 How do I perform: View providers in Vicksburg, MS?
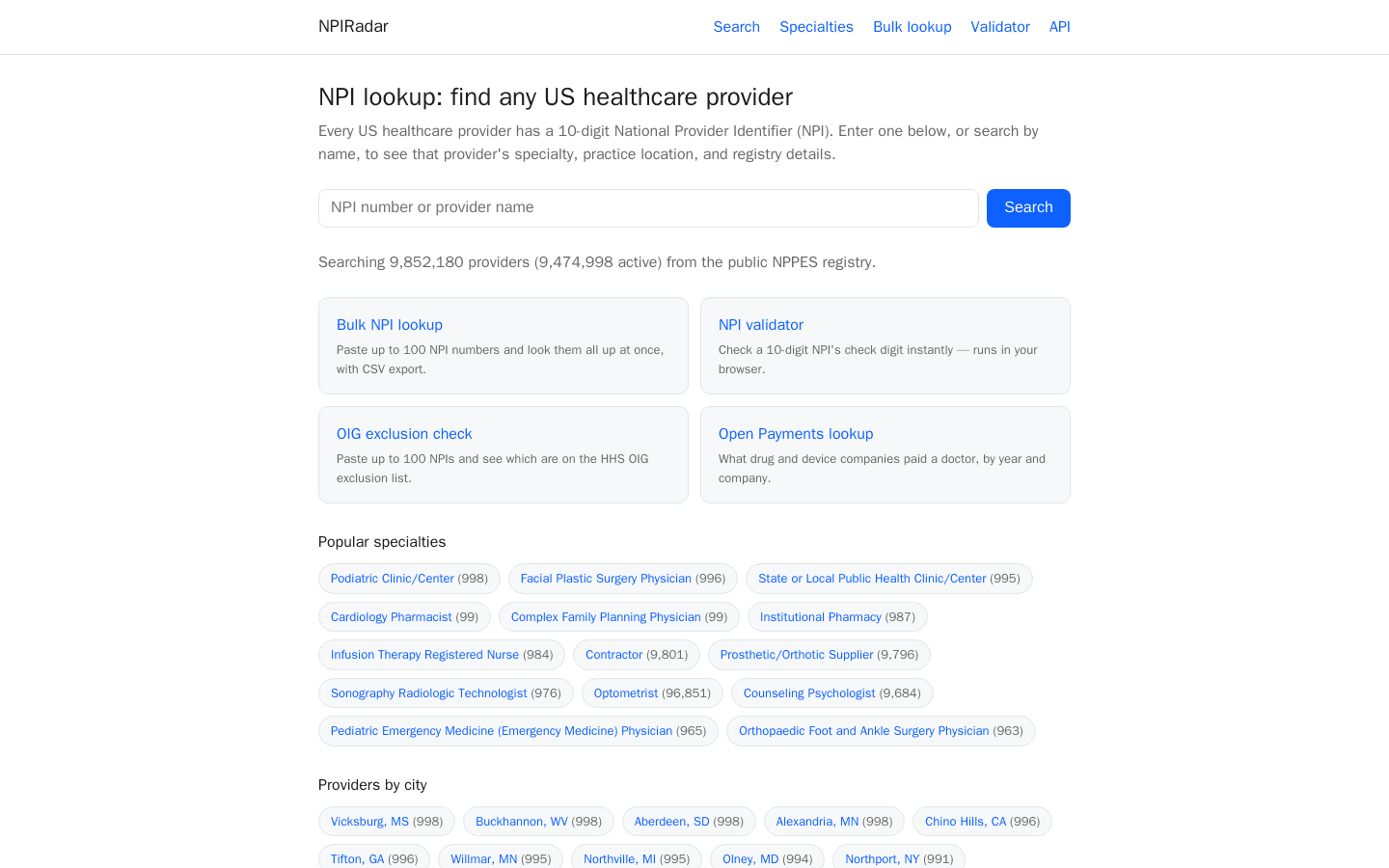coord(387,822)
